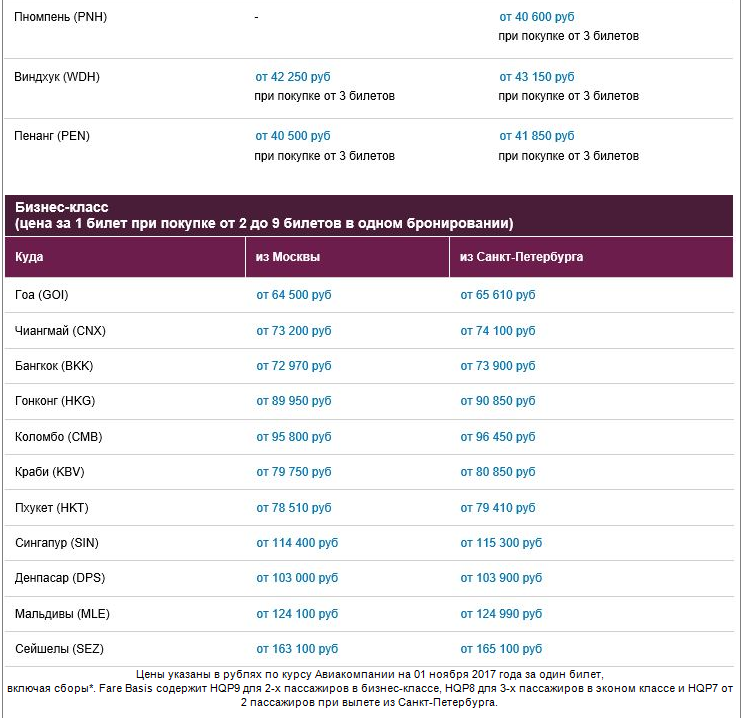
Task: Click the Коломбо (CMB) row label
Action: [x=58, y=437]
